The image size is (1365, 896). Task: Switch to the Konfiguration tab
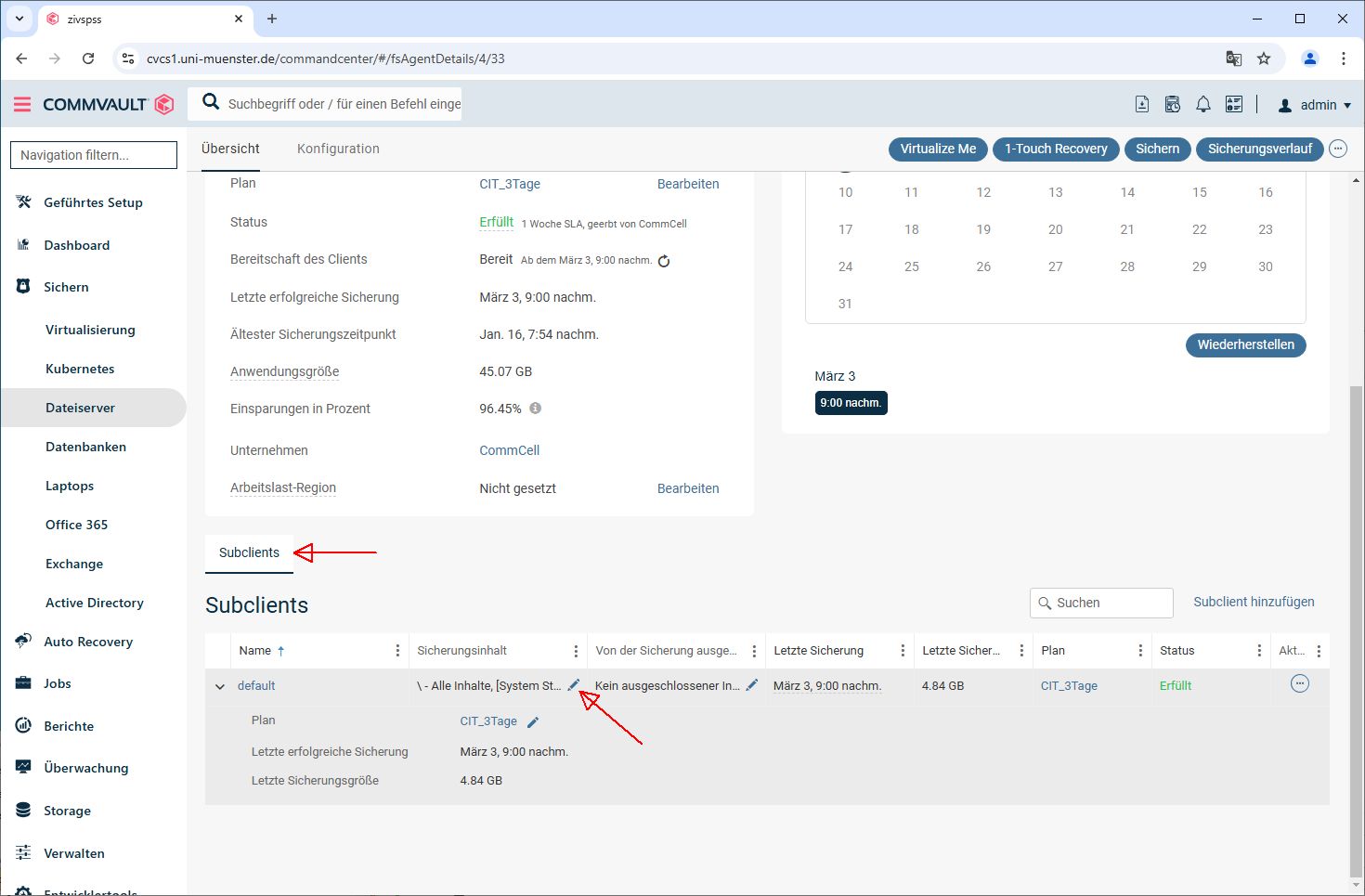tap(338, 149)
